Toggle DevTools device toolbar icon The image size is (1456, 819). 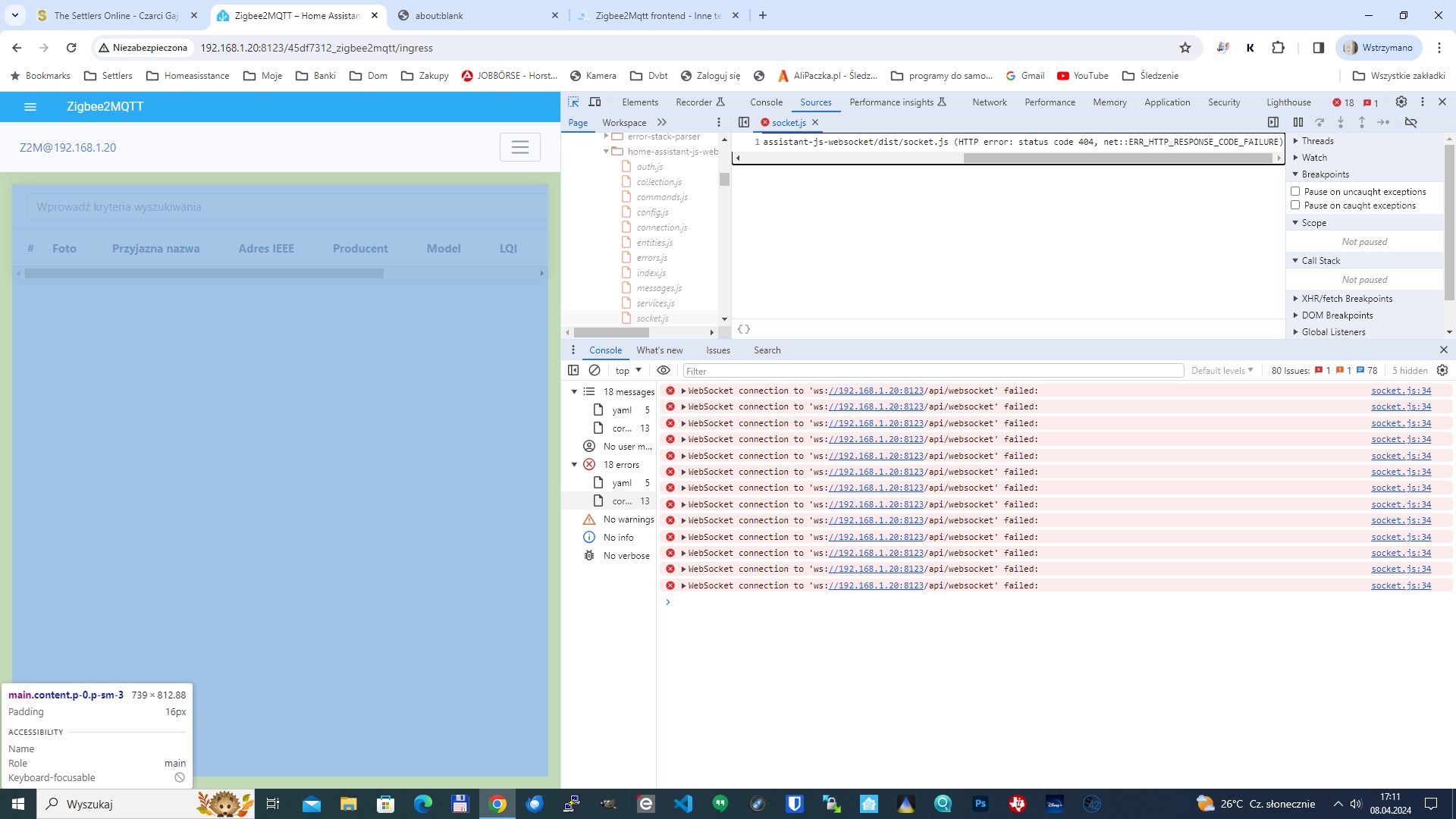[595, 102]
